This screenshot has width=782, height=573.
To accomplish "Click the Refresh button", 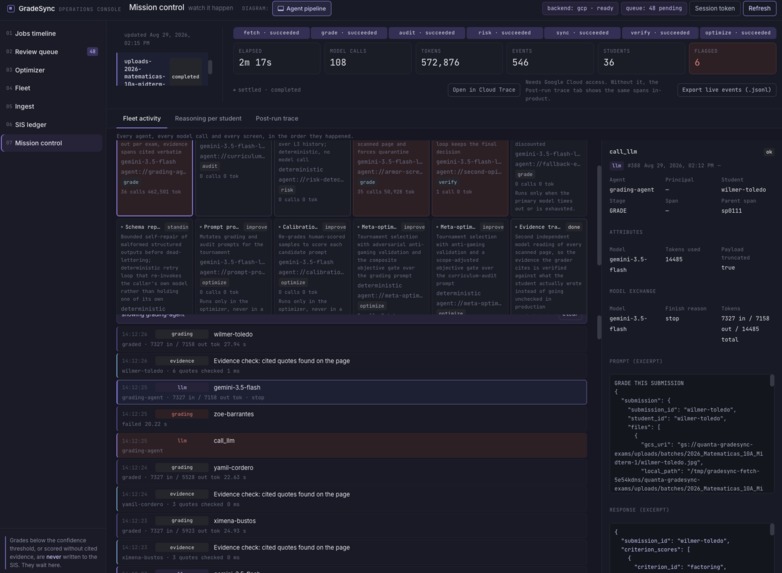I will (759, 8).
